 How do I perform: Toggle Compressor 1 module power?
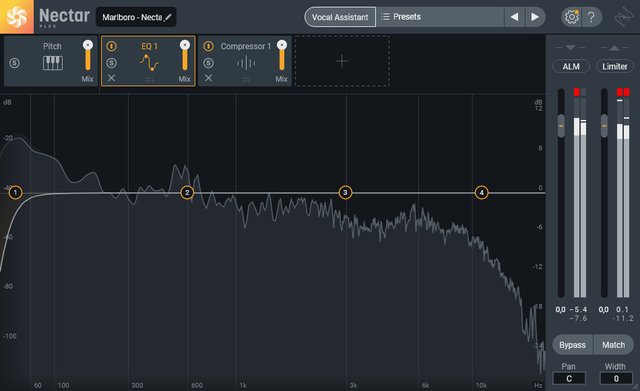pos(209,46)
